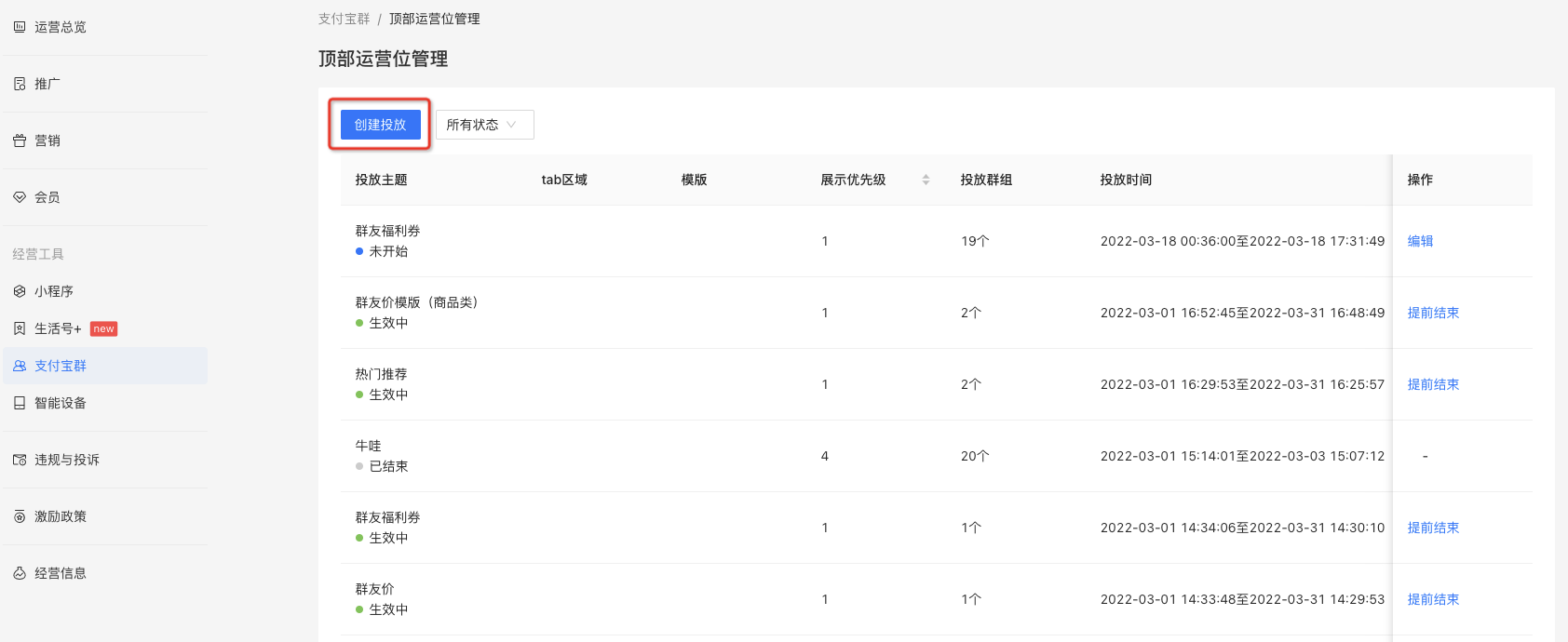Click the 已结束 status text
The width and height of the screenshot is (1568, 642).
[388, 466]
